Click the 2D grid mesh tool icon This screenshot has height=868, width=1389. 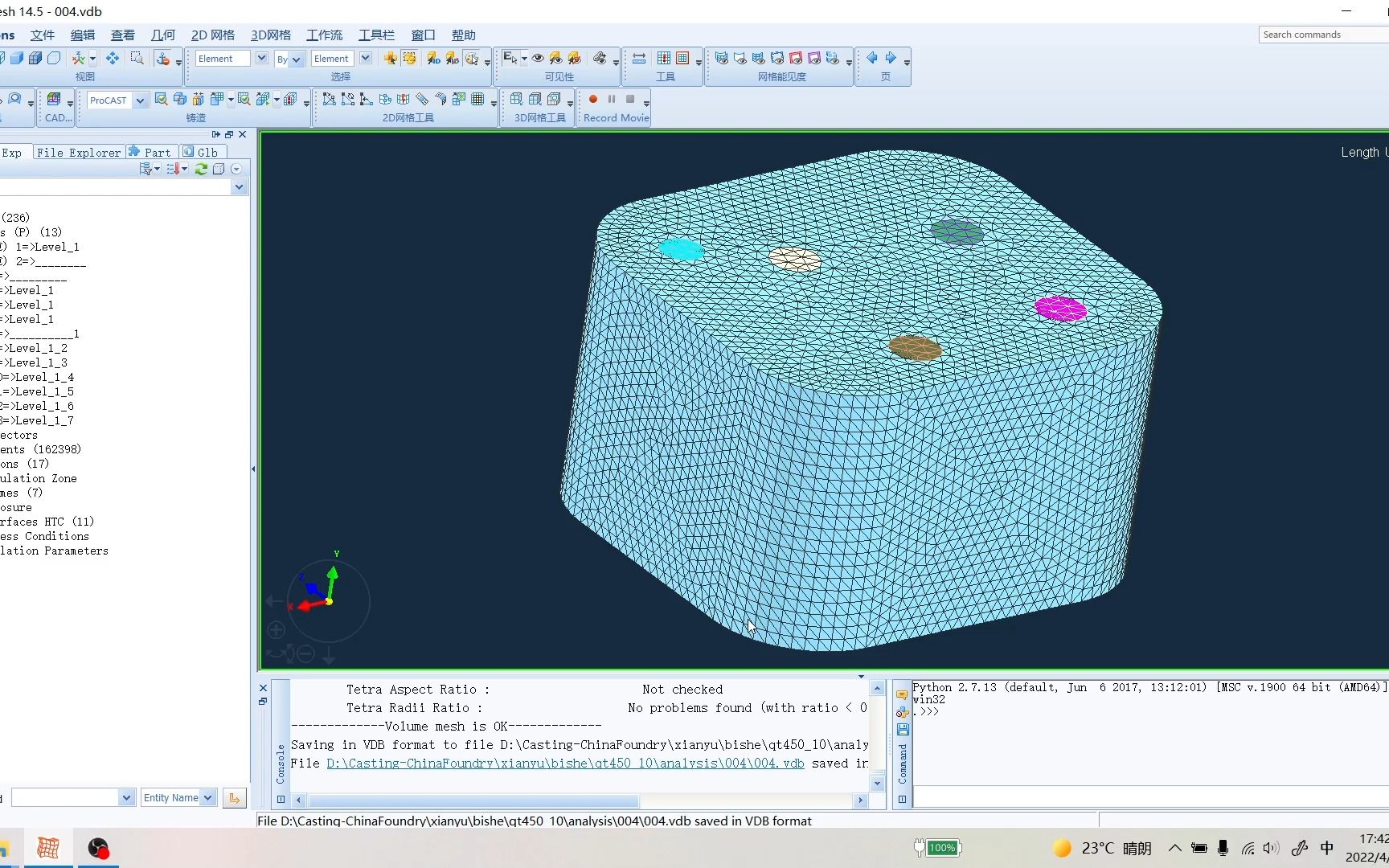477,99
